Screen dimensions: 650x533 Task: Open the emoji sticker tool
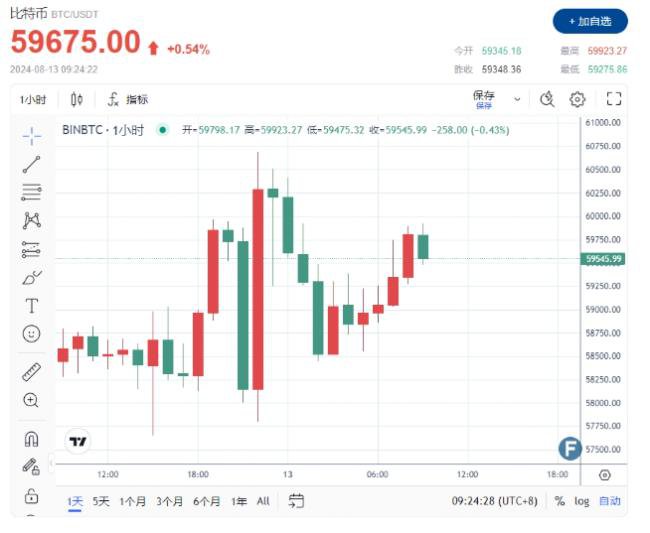click(32, 334)
